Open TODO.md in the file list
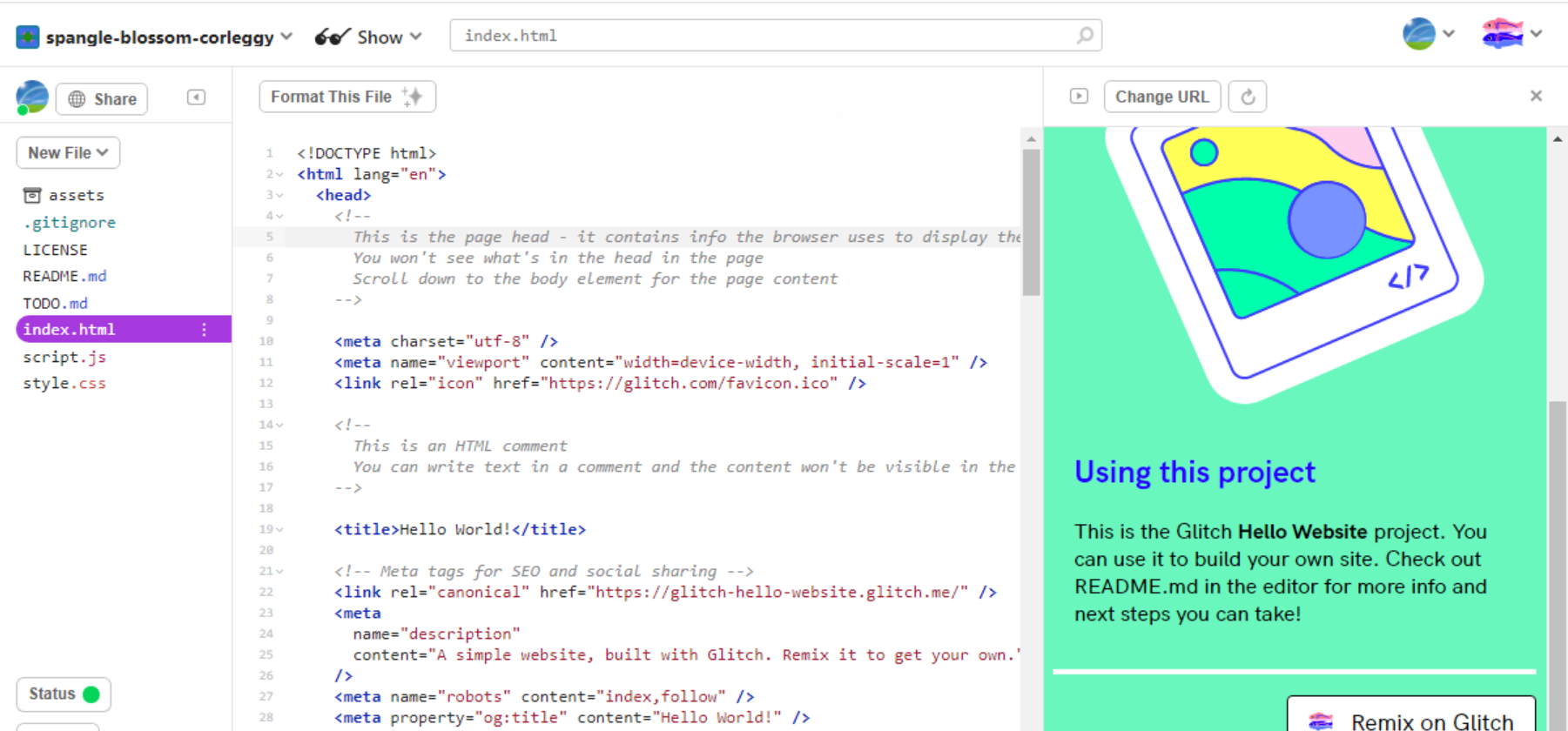The image size is (1568, 731). pos(55,303)
